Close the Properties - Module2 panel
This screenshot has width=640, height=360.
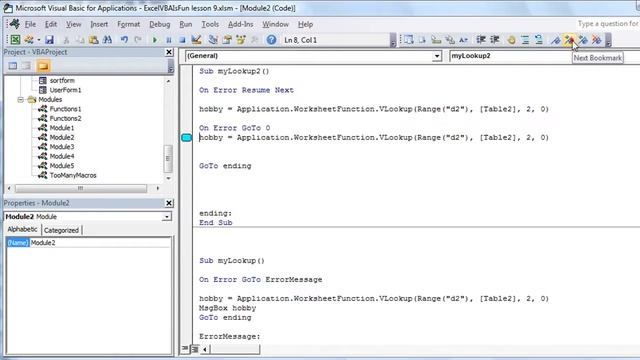coord(169,203)
